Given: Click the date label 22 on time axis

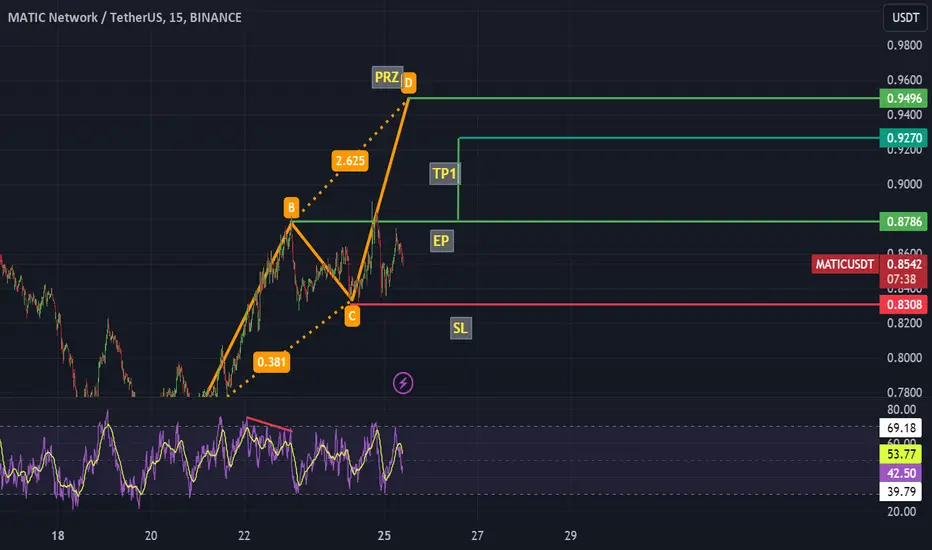Looking at the screenshot, I should (x=244, y=536).
